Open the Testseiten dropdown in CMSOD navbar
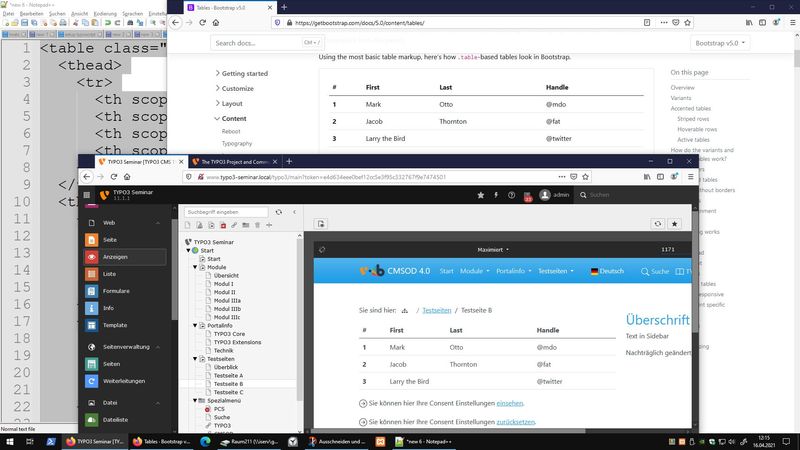The width and height of the screenshot is (800, 450). [556, 271]
